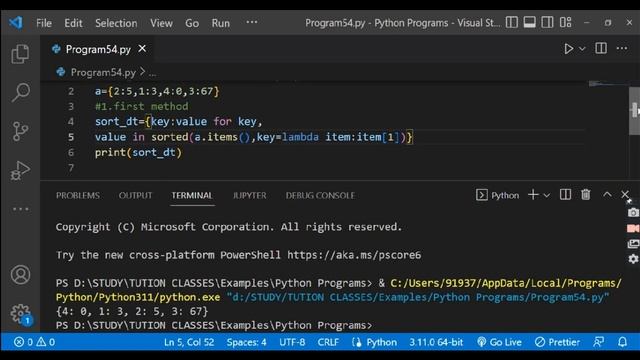Open Customize Layout icon
The image size is (640, 360).
(x=565, y=22)
